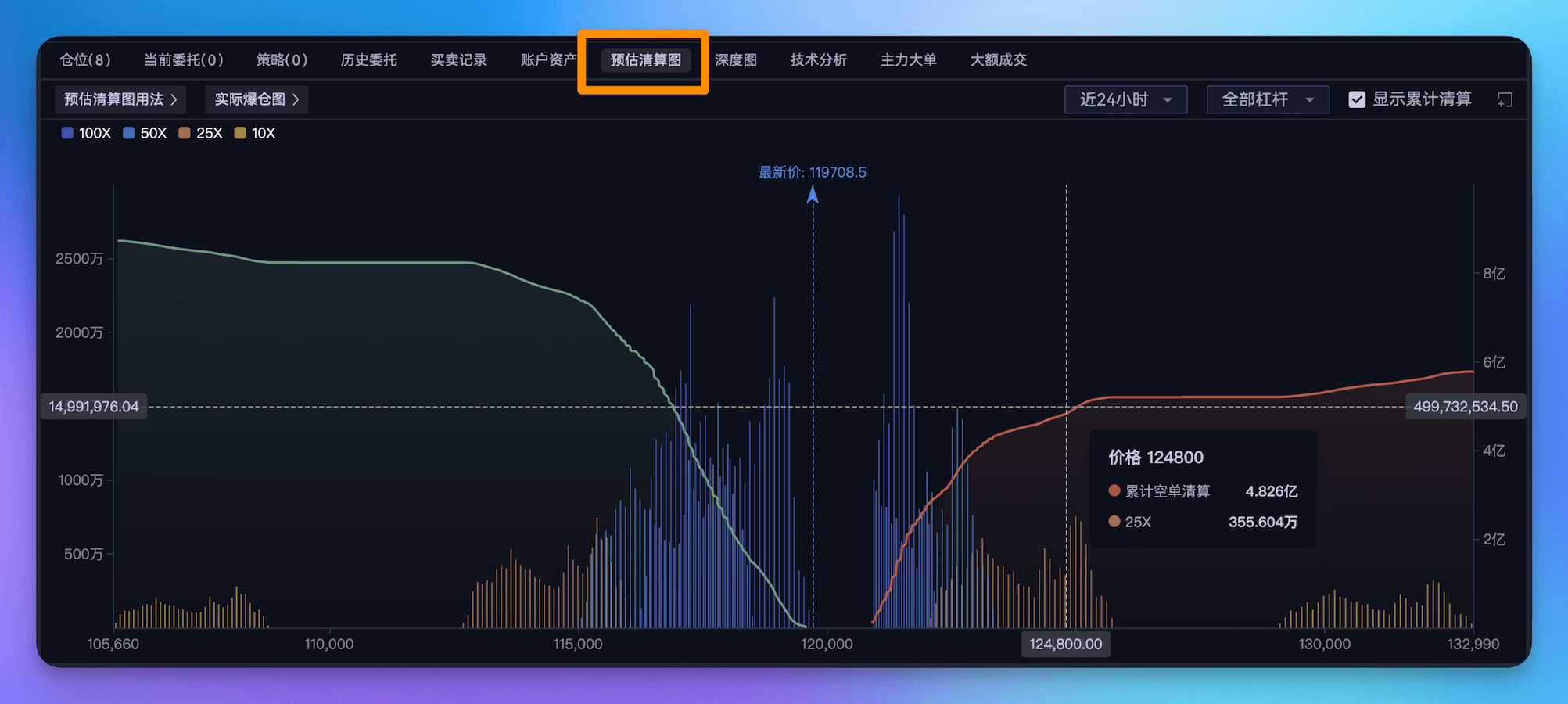Toggle the 10X legend series
Screen dimensions: 1568x704
(255, 133)
